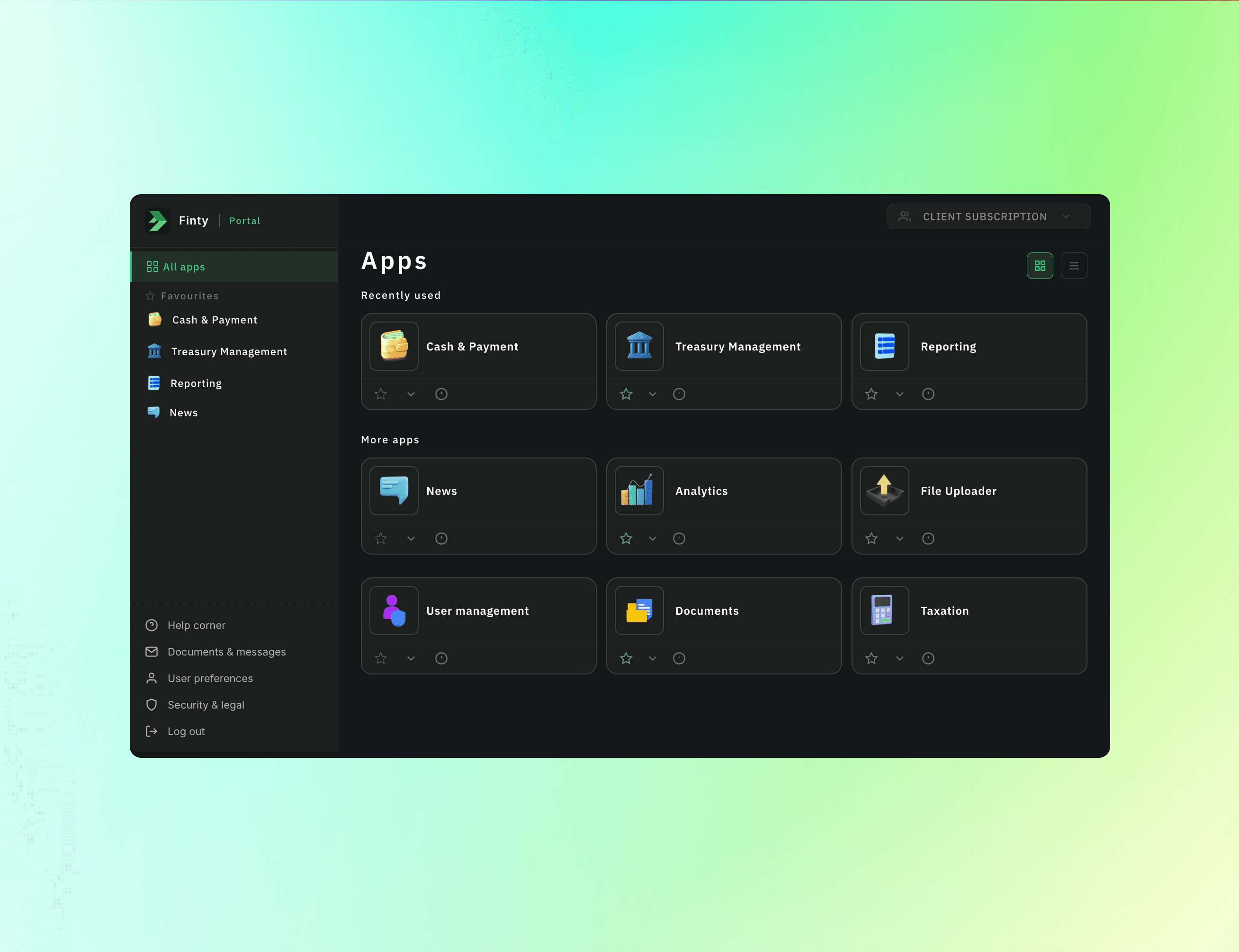The height and width of the screenshot is (952, 1239).
Task: Click the shield icon for Security & legal
Action: (152, 705)
